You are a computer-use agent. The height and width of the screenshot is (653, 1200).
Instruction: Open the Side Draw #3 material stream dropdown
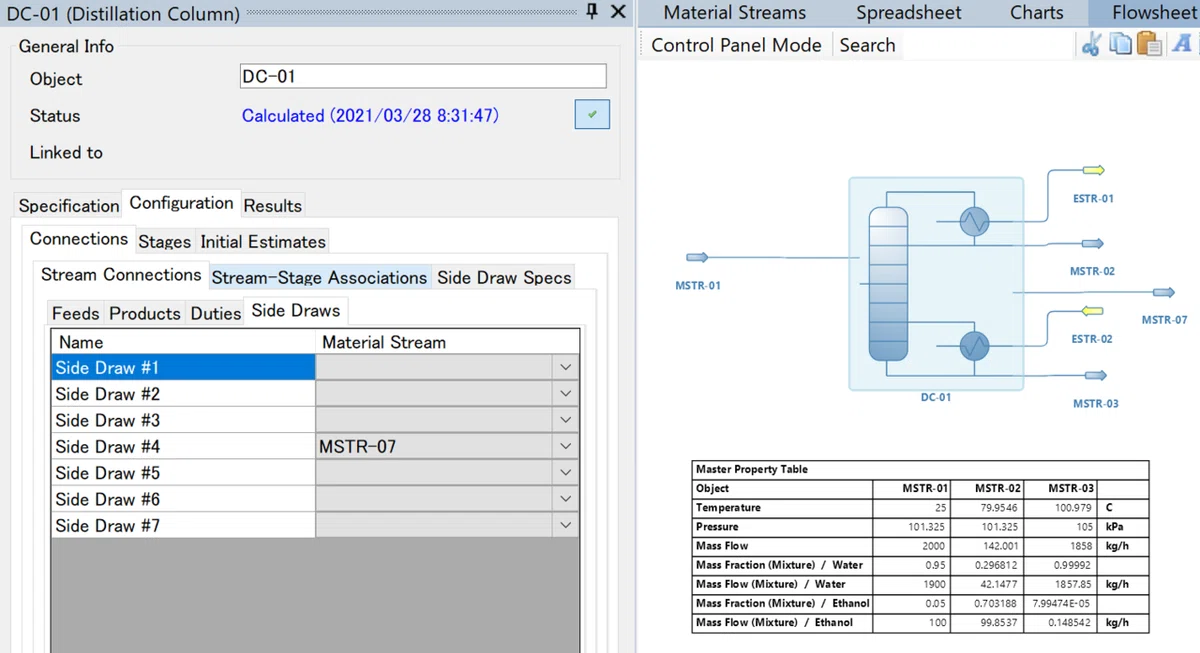565,420
